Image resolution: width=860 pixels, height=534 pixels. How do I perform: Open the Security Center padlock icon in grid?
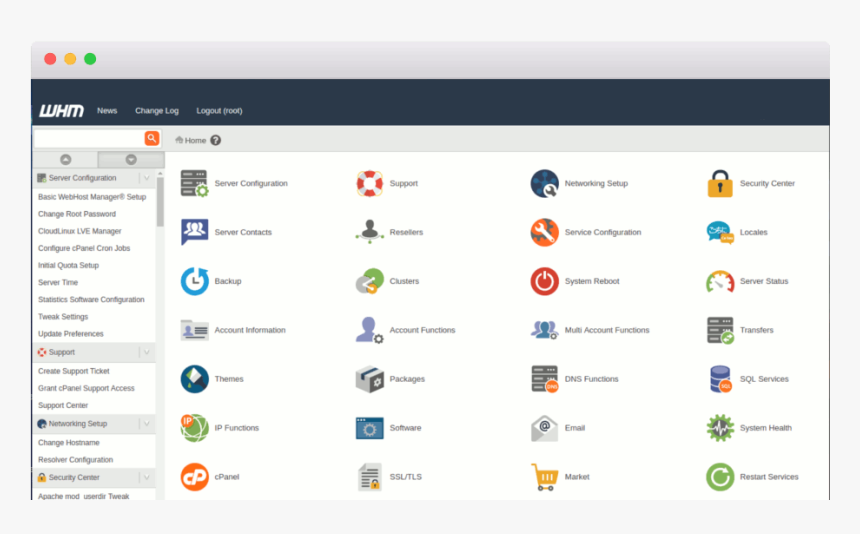(x=720, y=184)
